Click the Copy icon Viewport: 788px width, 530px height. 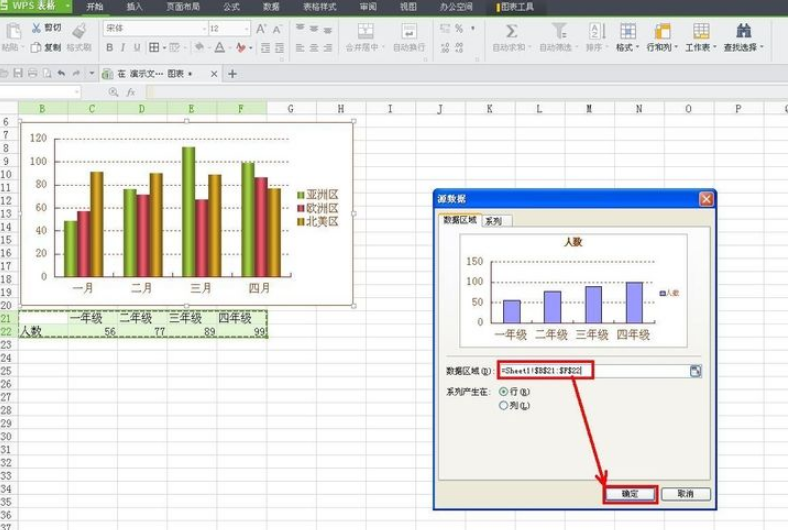(x=36, y=48)
